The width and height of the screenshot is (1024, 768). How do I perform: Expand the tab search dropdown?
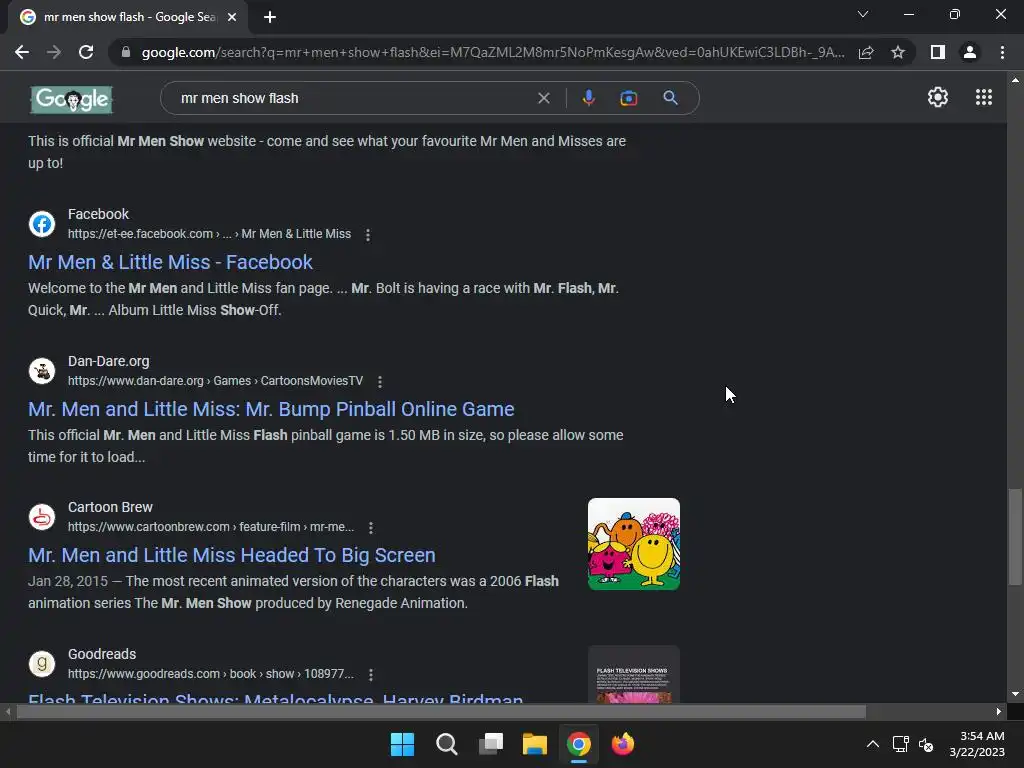coord(863,14)
